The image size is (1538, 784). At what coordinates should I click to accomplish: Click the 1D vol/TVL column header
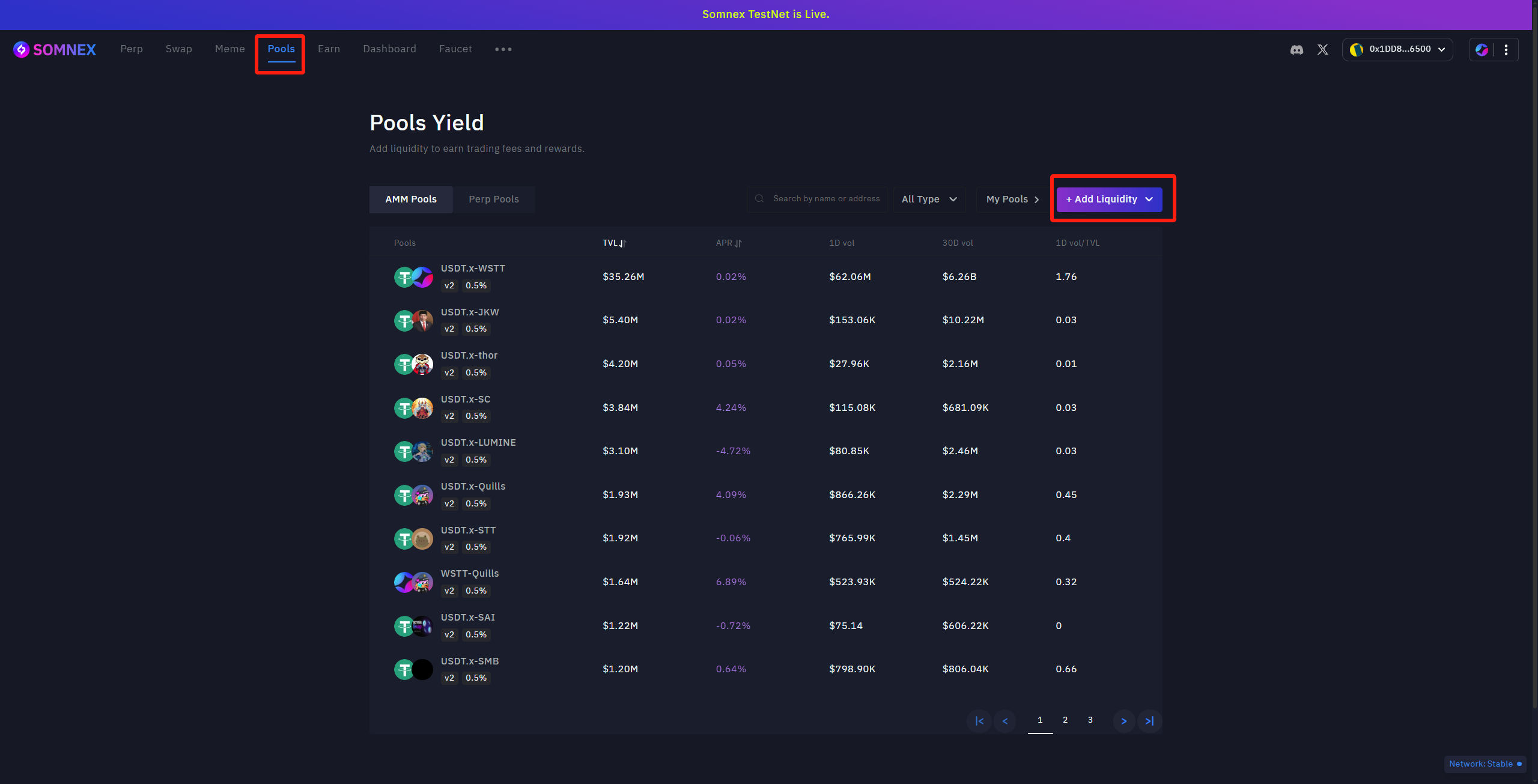click(1077, 243)
